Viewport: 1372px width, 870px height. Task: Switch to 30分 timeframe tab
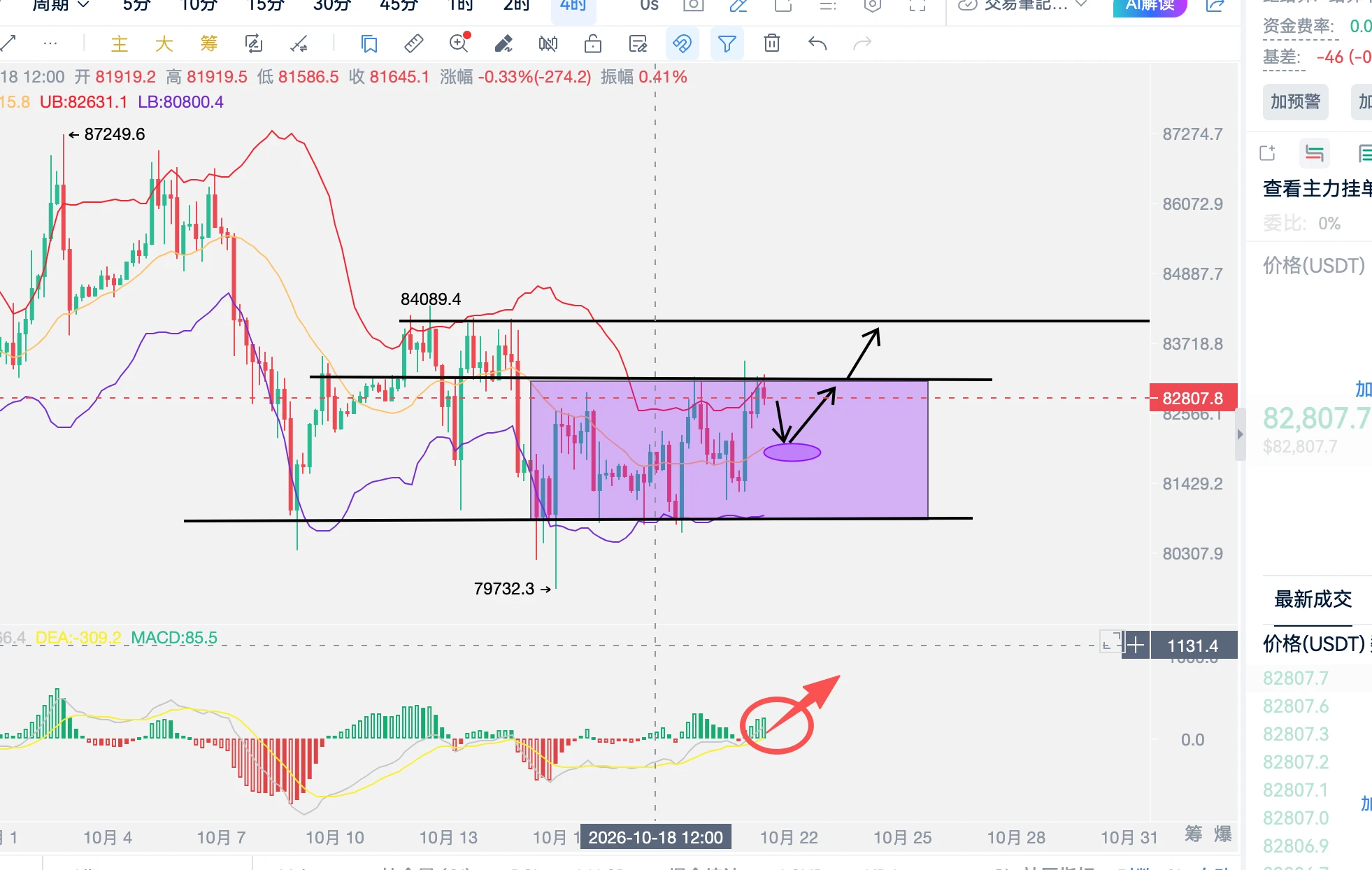(x=332, y=6)
